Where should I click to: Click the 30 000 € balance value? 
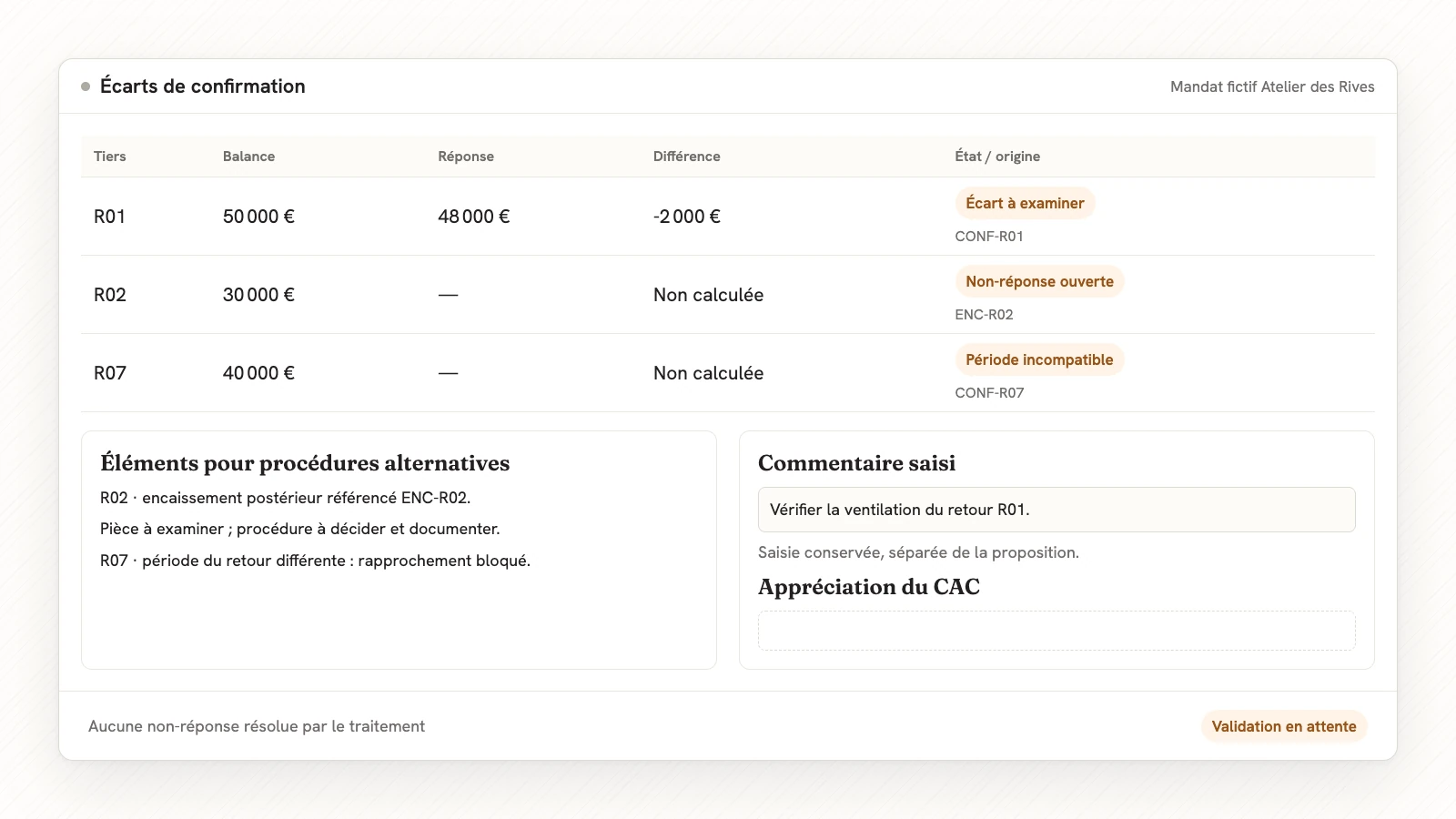[258, 295]
